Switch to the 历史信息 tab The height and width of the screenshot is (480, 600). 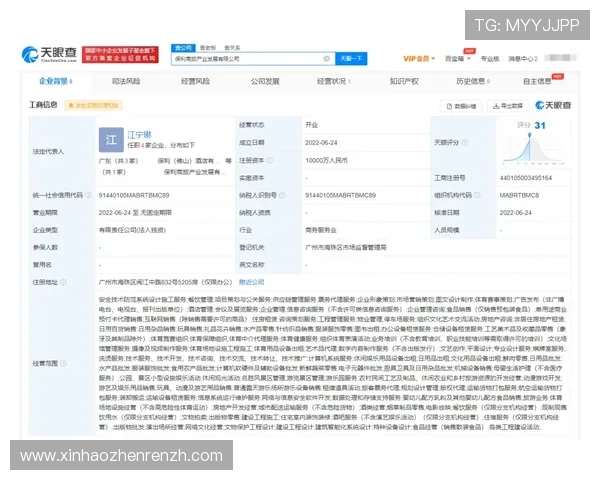473,81
